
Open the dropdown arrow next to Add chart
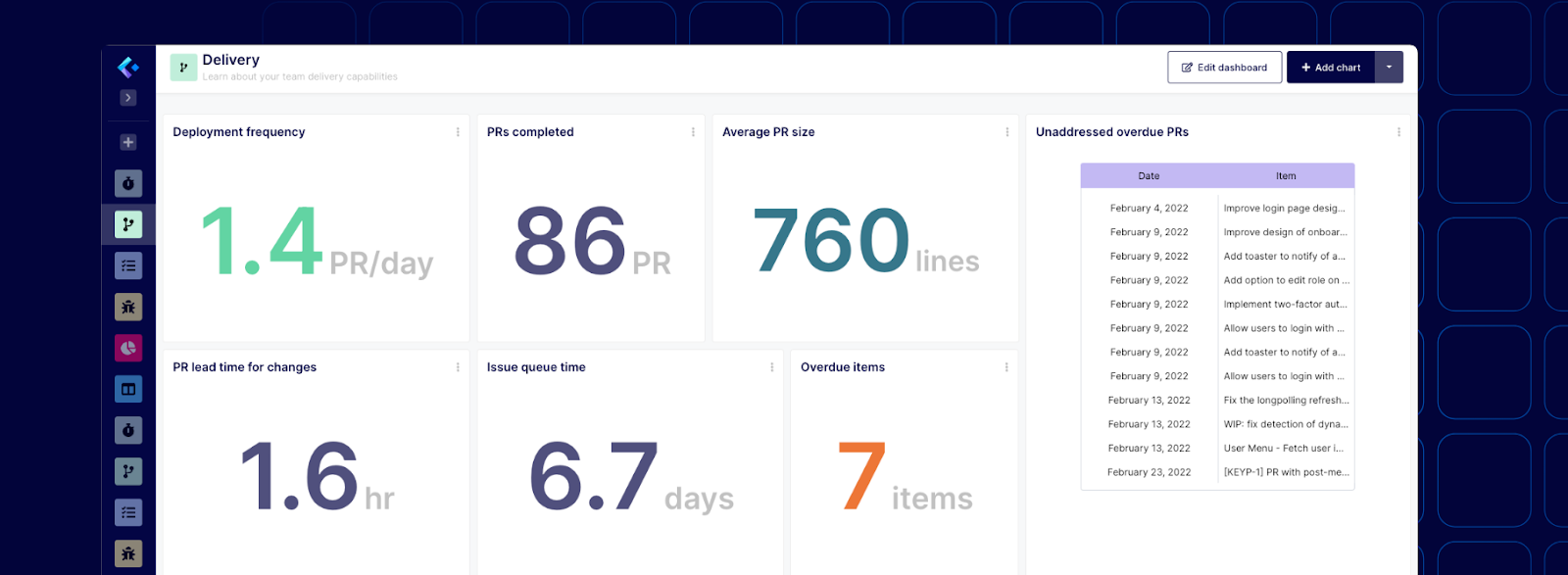point(1389,68)
